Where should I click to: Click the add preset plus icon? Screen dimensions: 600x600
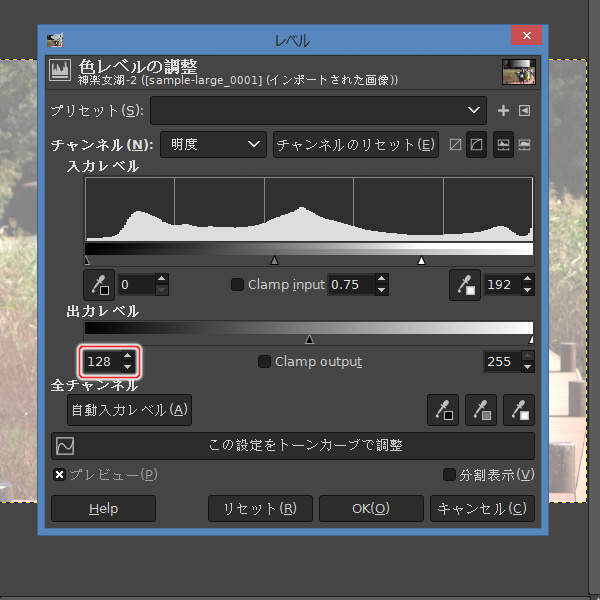(x=503, y=111)
